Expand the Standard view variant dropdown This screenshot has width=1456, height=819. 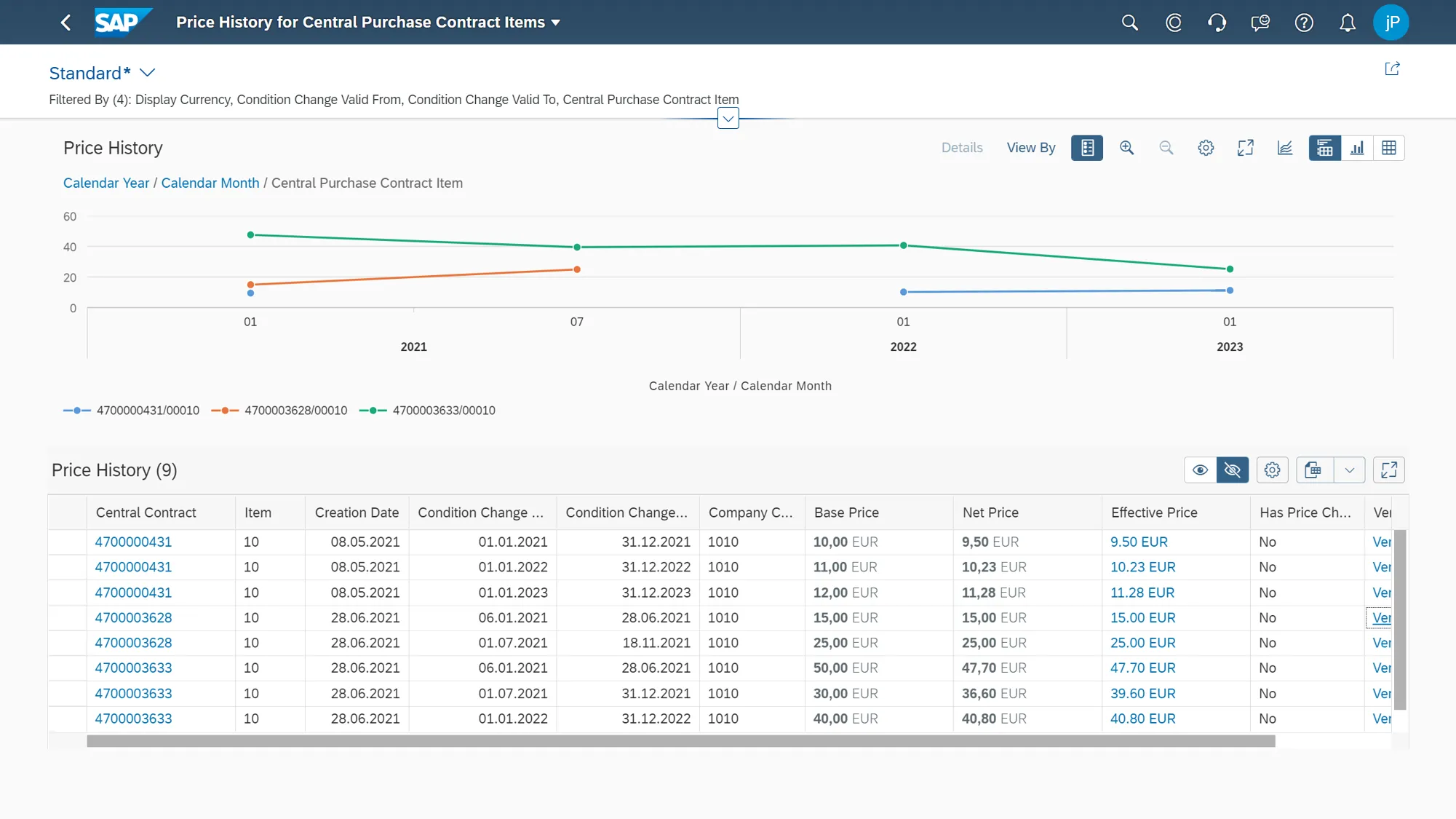[148, 73]
